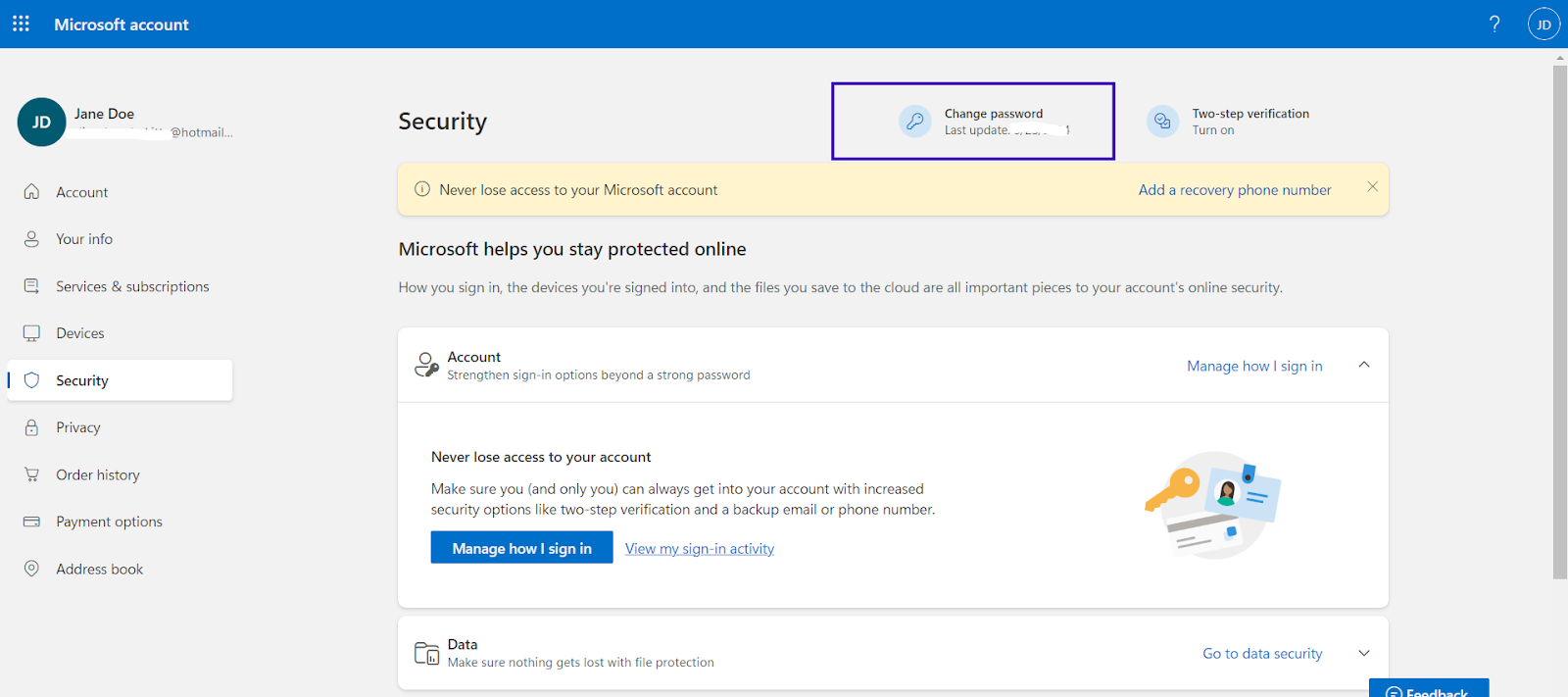
Task: Click the location pin icon beside Address book
Action: pos(31,569)
